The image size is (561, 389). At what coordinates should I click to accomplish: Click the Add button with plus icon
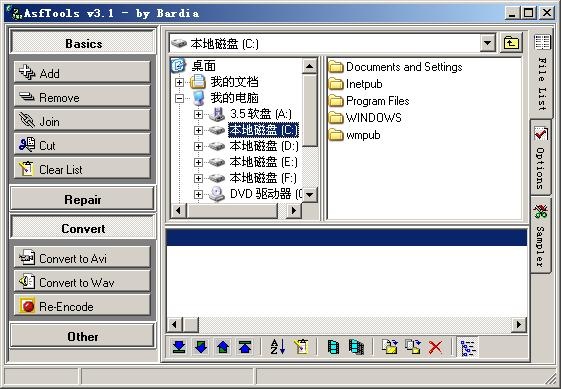82,73
